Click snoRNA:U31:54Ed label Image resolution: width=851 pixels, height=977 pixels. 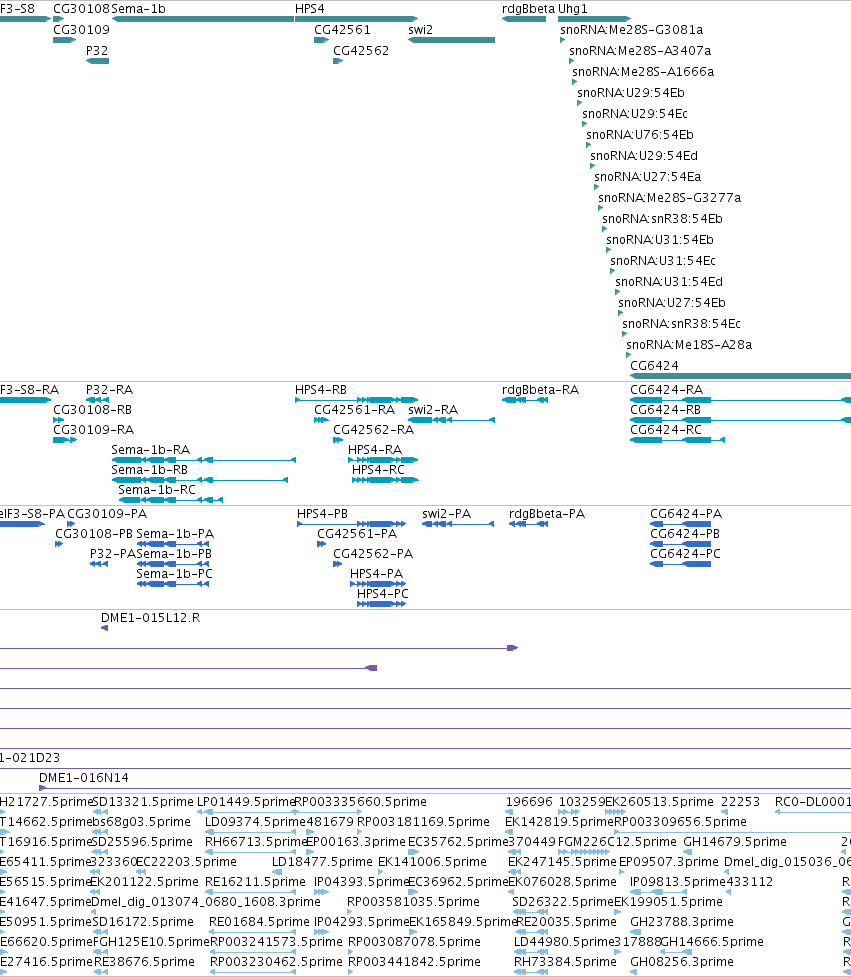tap(669, 282)
